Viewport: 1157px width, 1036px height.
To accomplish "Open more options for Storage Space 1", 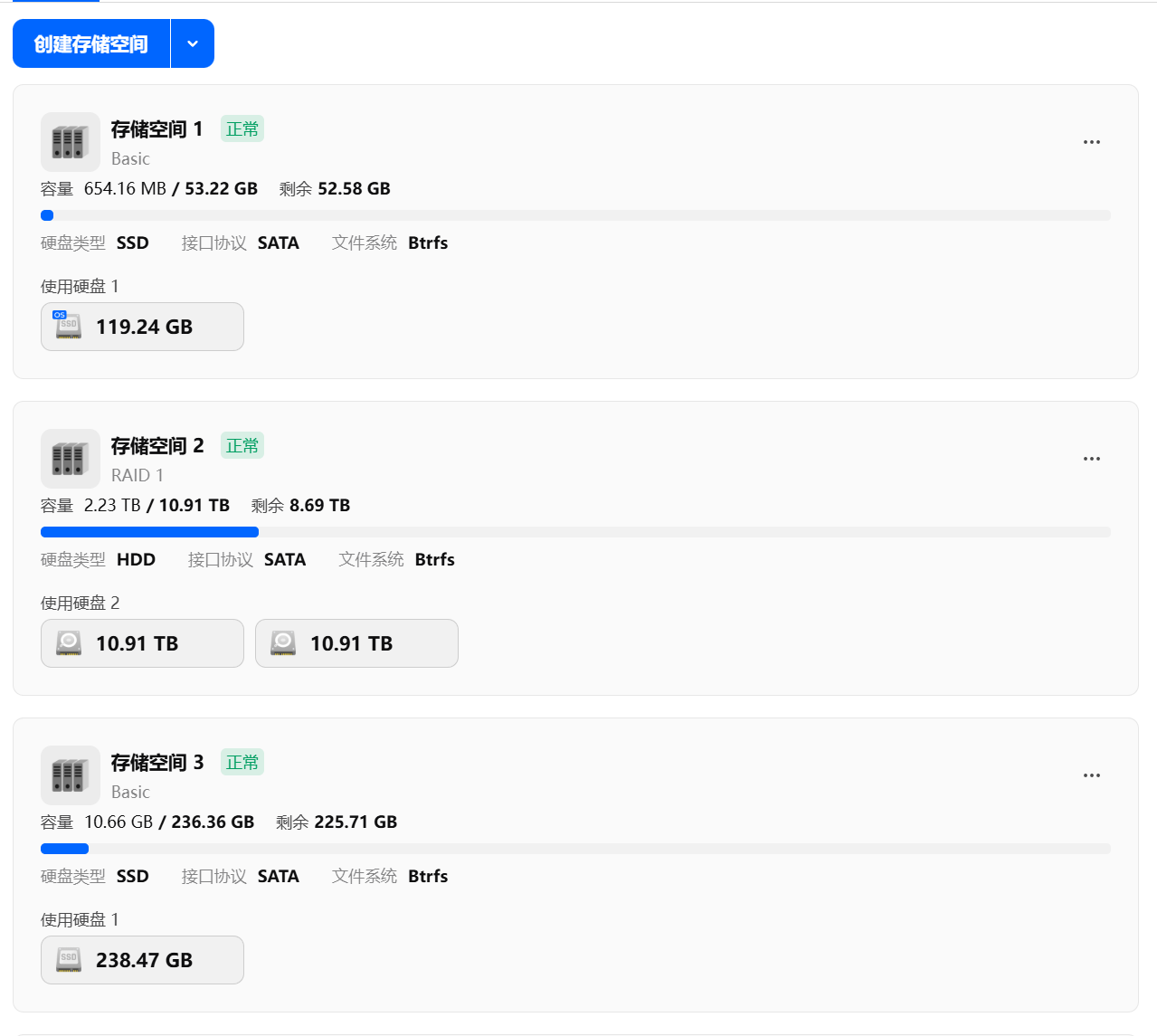I will pos(1092,142).
